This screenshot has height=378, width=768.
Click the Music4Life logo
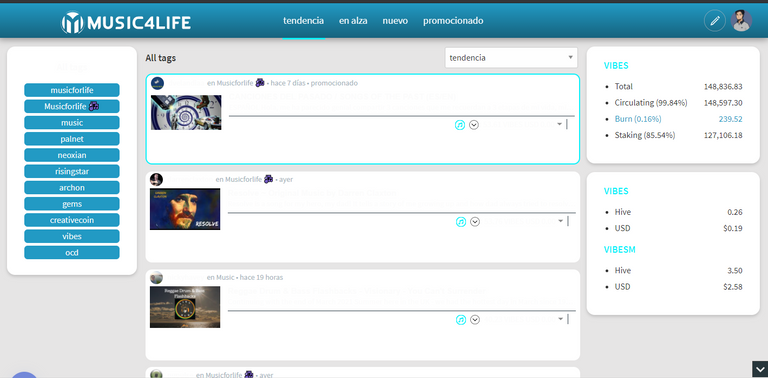pyautogui.click(x=126, y=23)
